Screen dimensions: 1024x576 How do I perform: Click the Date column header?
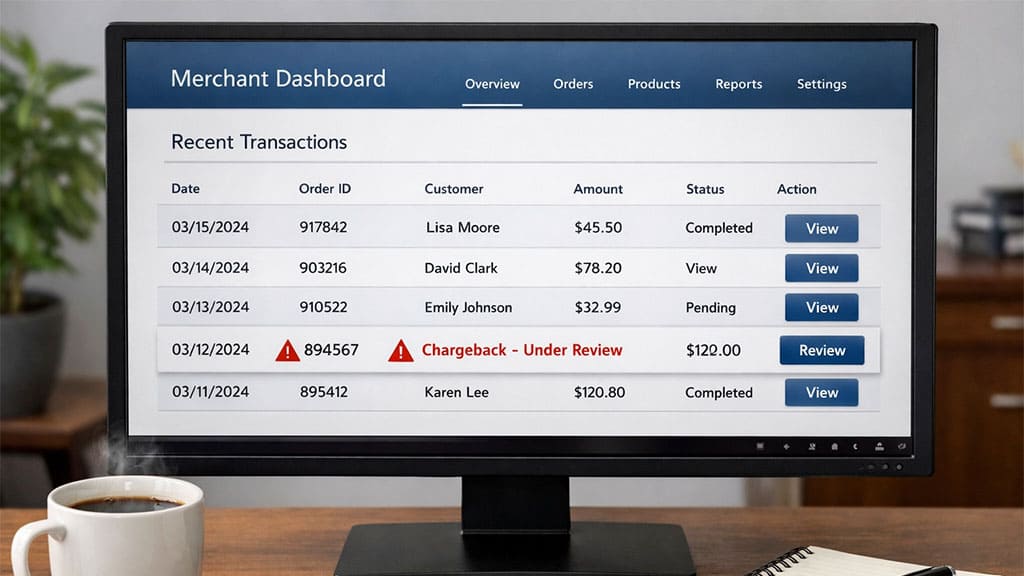point(186,189)
